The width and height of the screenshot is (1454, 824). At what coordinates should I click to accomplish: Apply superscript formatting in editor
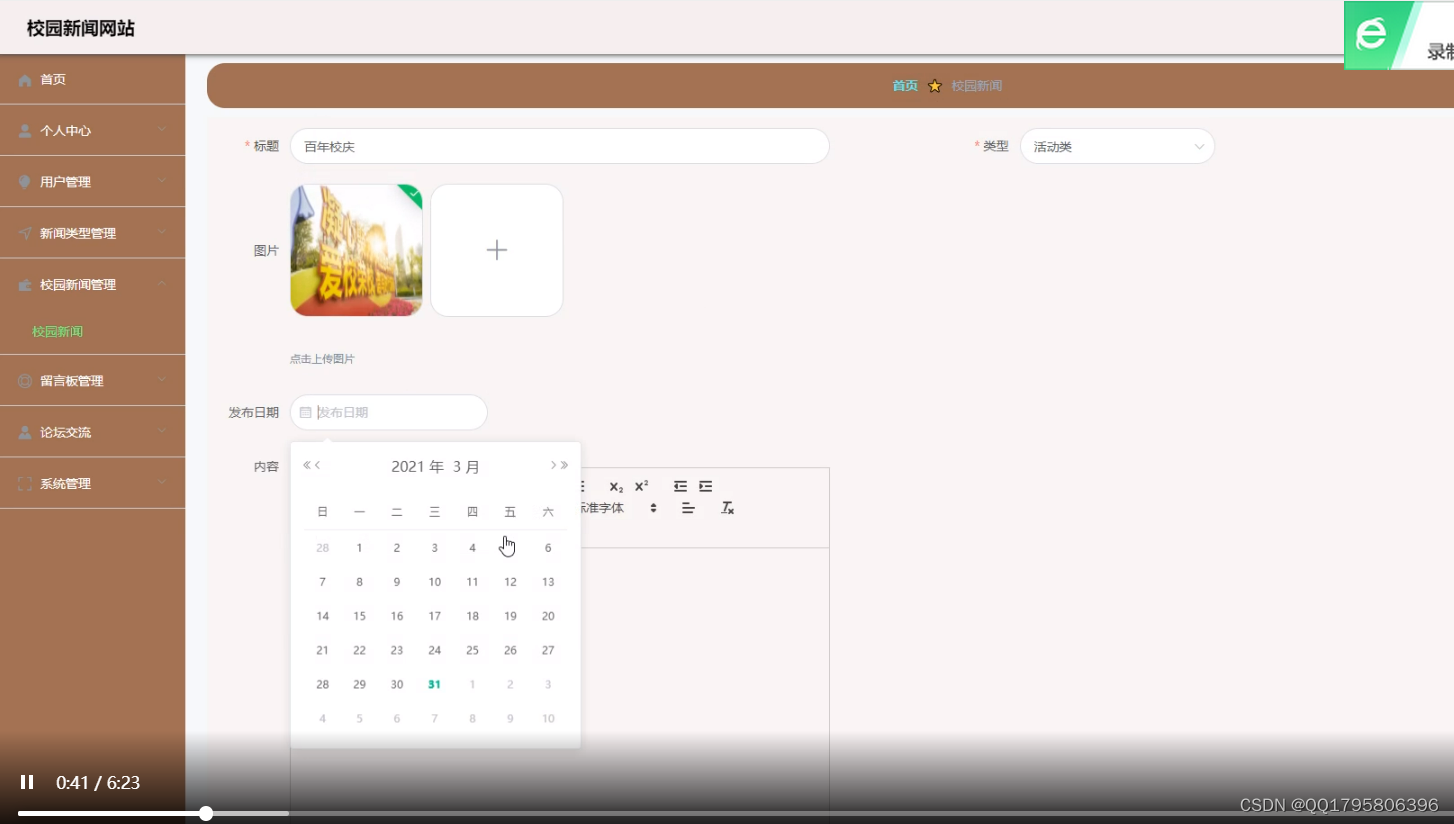point(642,486)
